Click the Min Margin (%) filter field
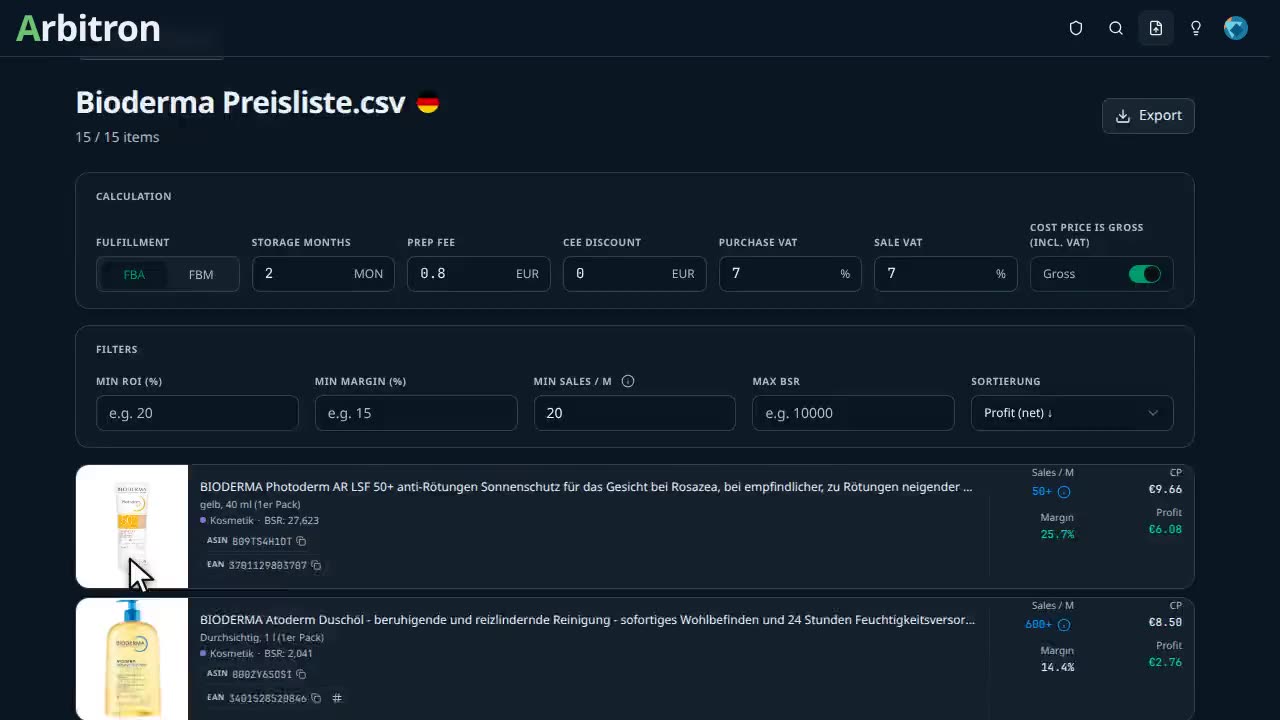This screenshot has height=720, width=1280. tap(416, 413)
